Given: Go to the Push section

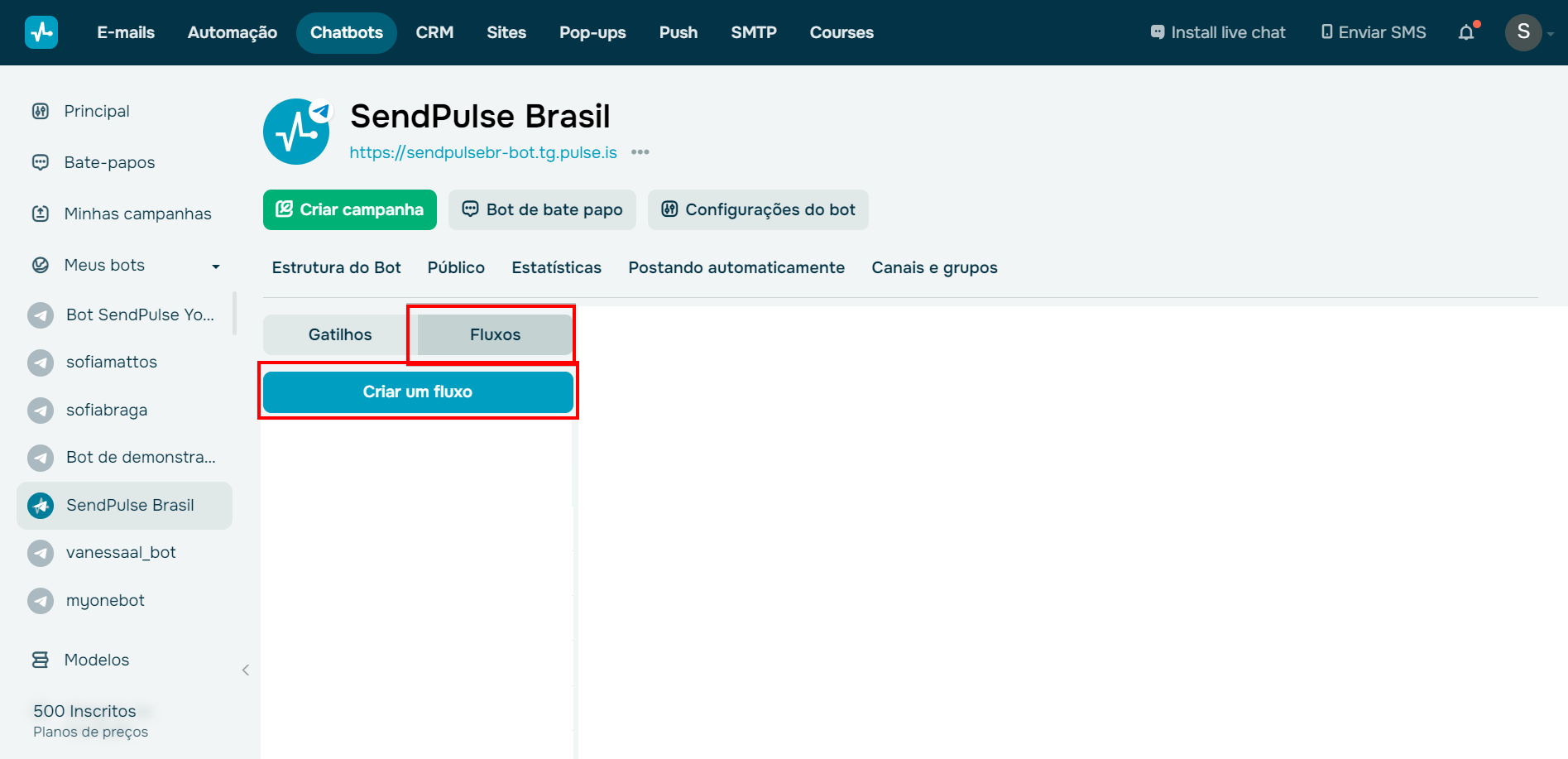Looking at the screenshot, I should (x=679, y=32).
